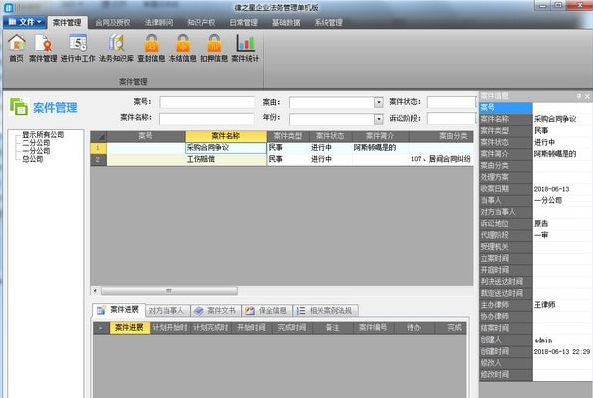Image resolution: width=593 pixels, height=398 pixels.
Task: Select 总公司 in the company tree
Action: click(33, 159)
